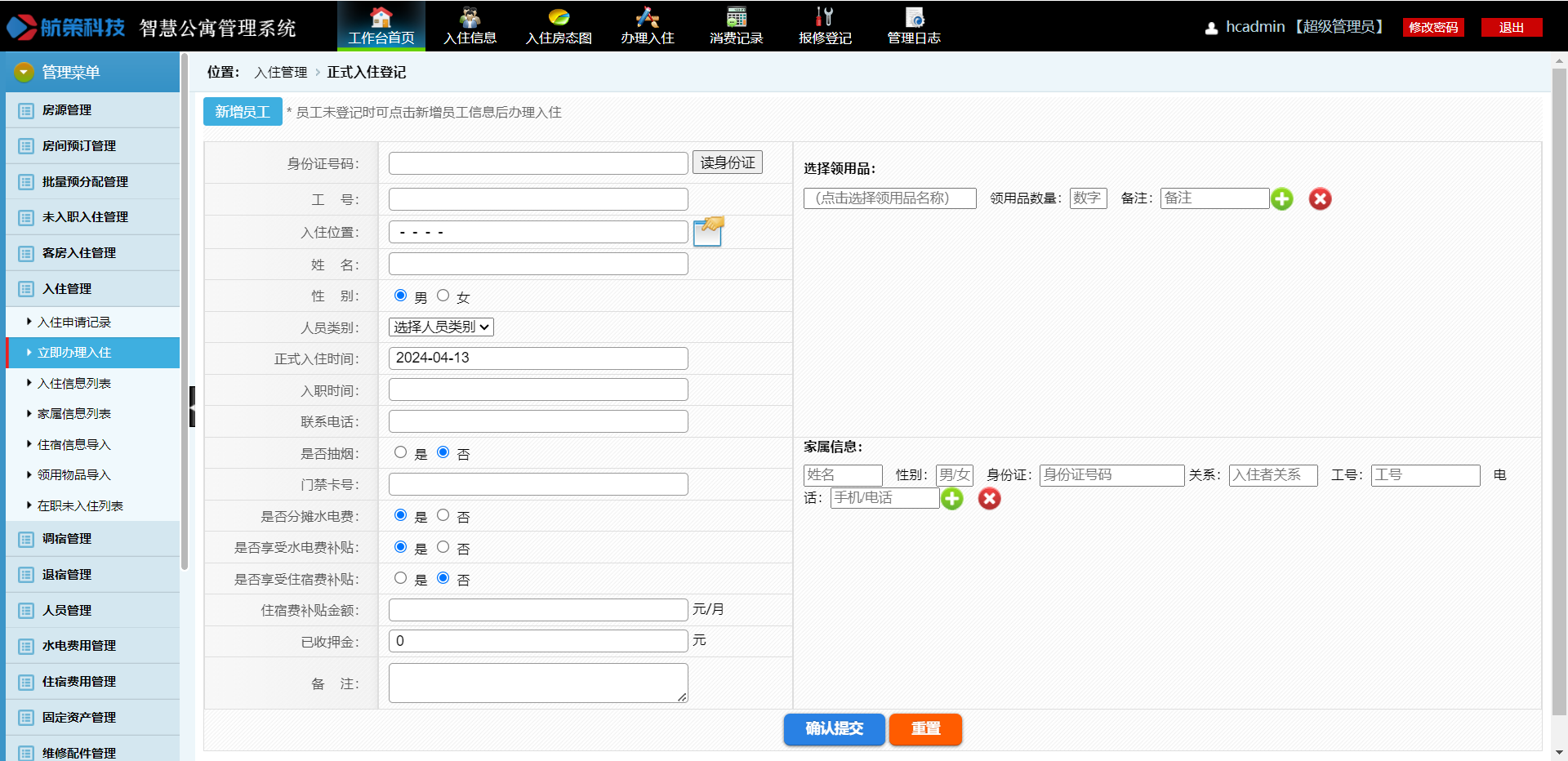Open 管理日志 log icon
Viewport: 1568px width, 761px height.
[x=914, y=18]
